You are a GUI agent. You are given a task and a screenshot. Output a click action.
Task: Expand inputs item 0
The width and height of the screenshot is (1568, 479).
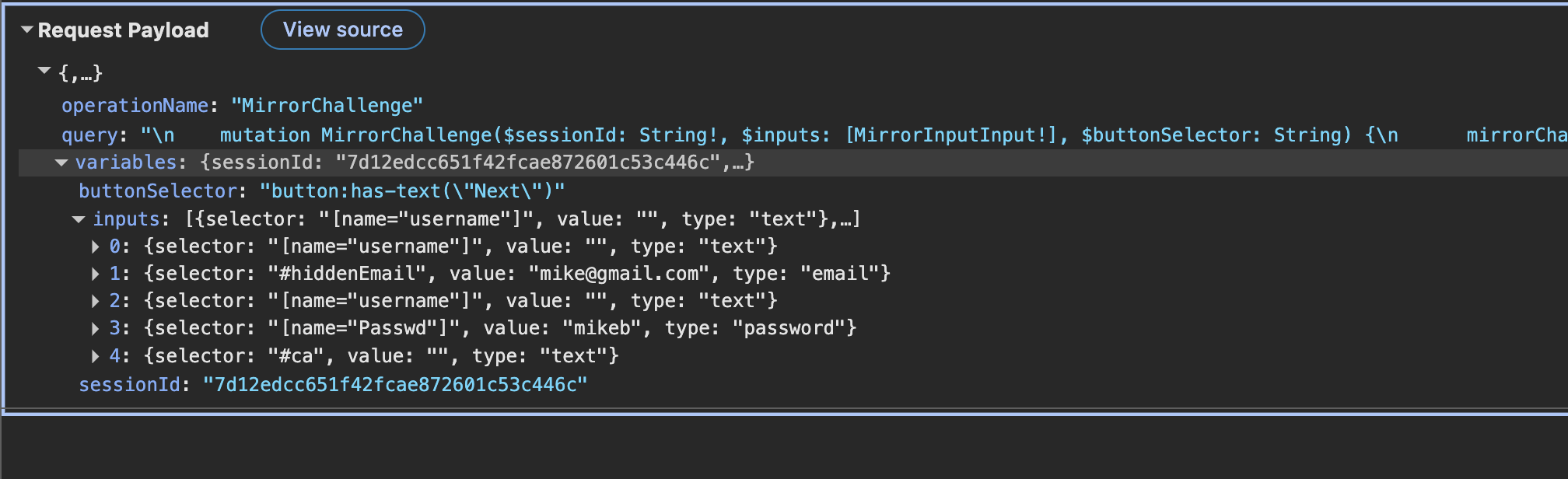click(x=96, y=246)
